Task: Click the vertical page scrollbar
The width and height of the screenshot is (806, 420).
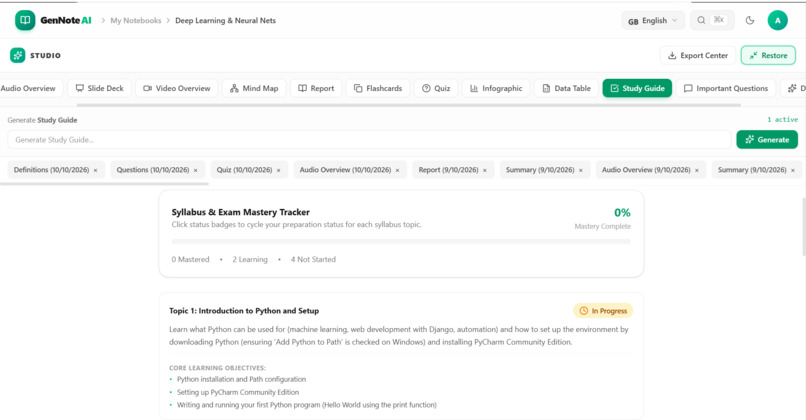Action: click(x=803, y=226)
